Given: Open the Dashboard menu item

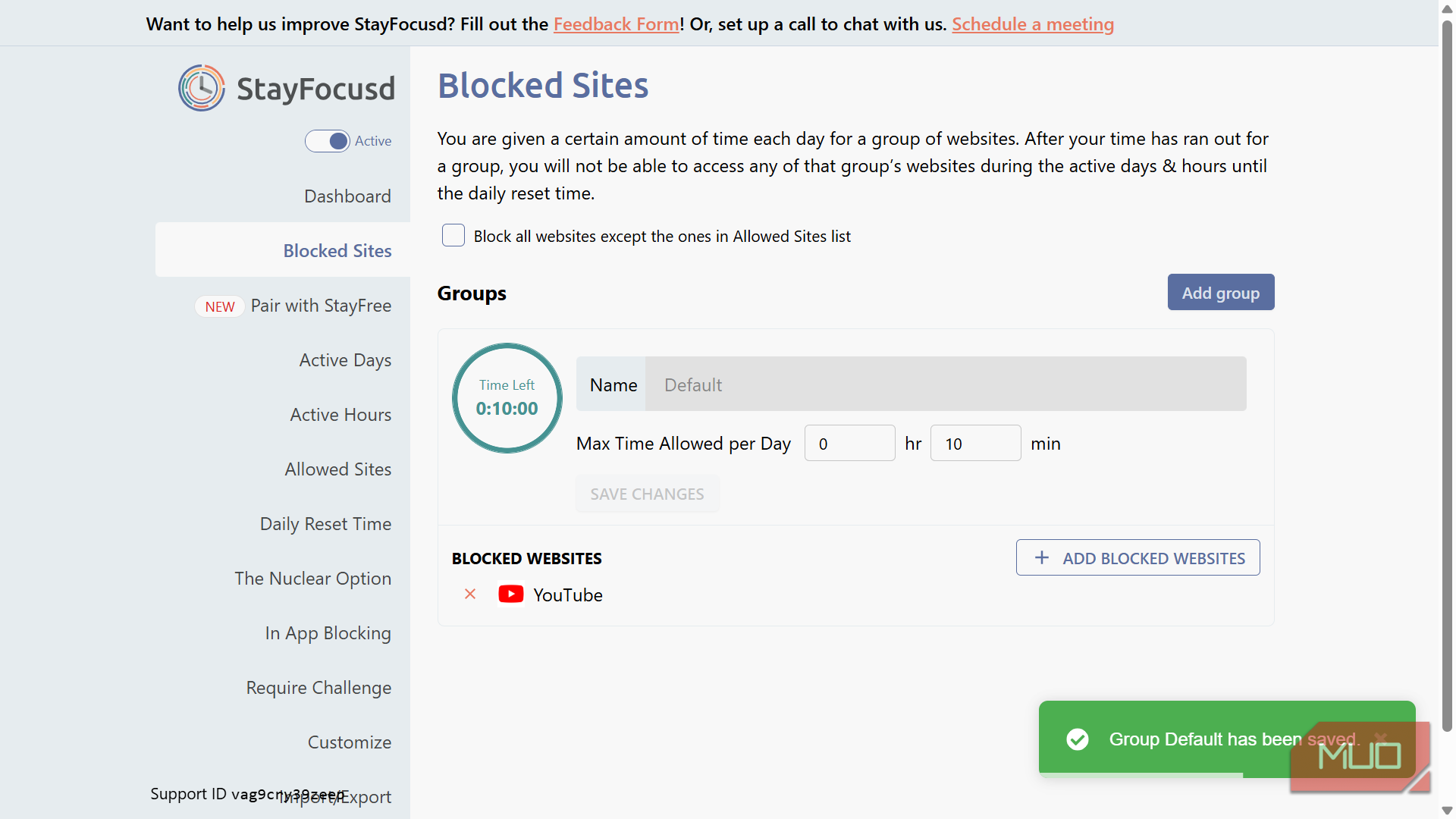Looking at the screenshot, I should point(347,196).
